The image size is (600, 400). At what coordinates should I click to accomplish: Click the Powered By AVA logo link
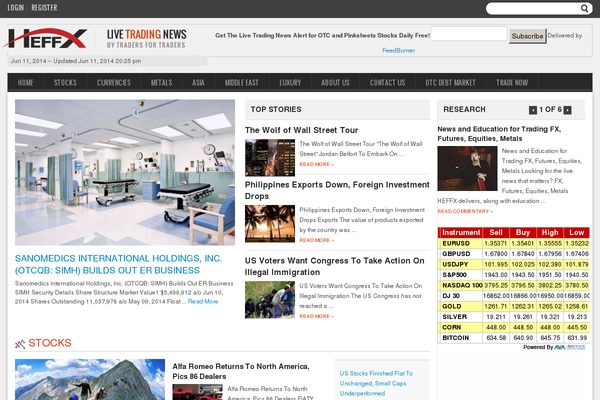pos(569,347)
